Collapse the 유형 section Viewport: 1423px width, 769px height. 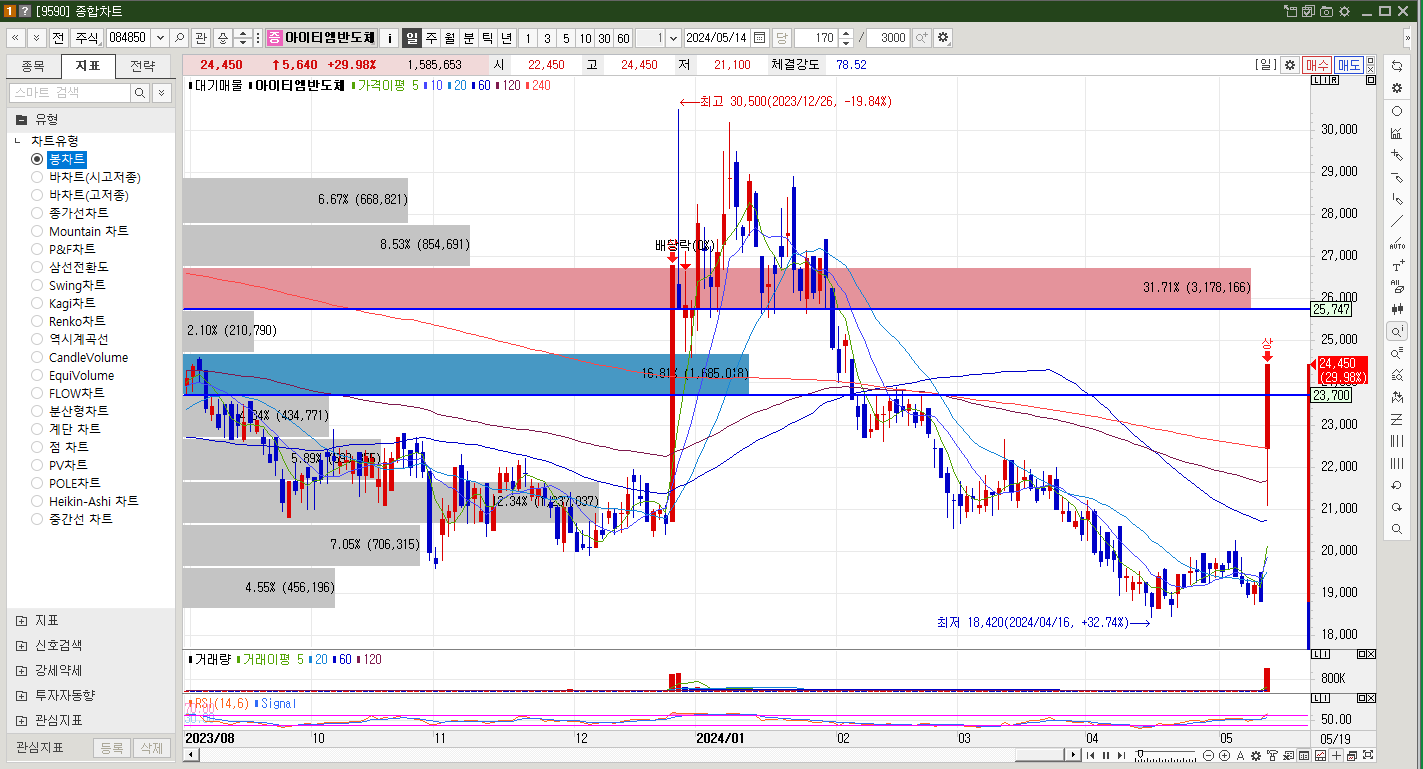[21, 118]
